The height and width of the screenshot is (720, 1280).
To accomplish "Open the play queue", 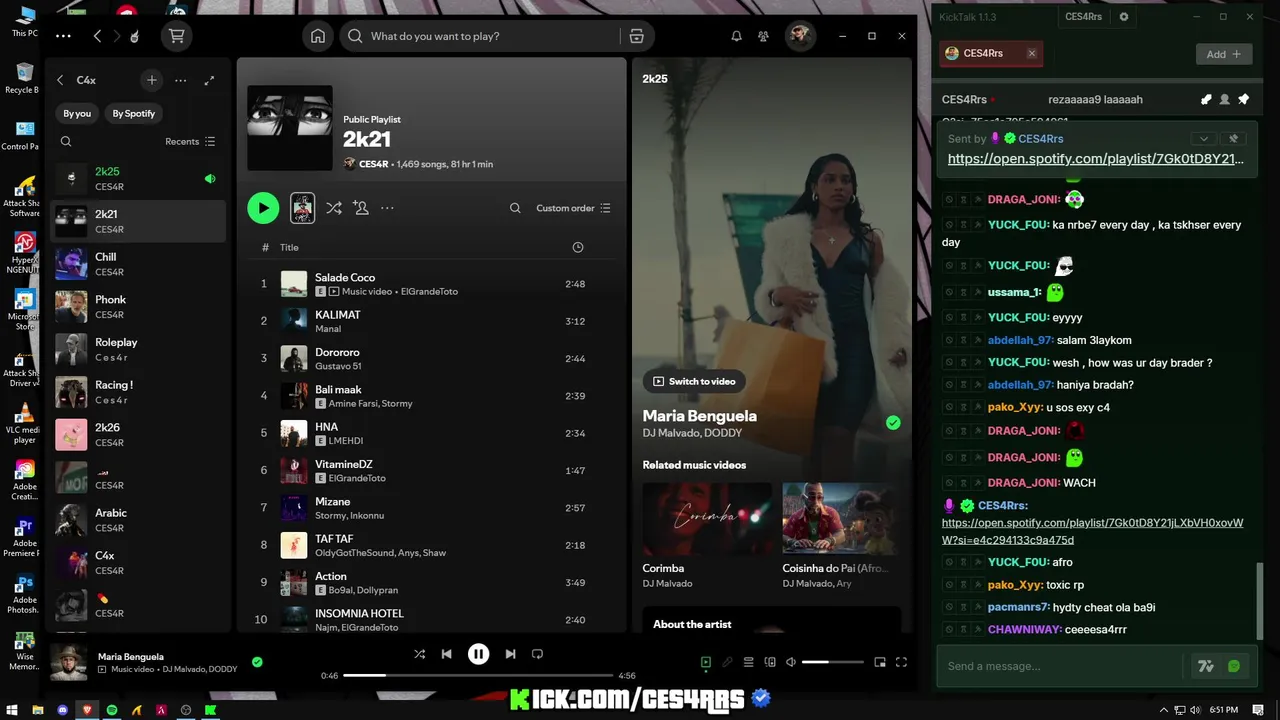I will point(748,662).
